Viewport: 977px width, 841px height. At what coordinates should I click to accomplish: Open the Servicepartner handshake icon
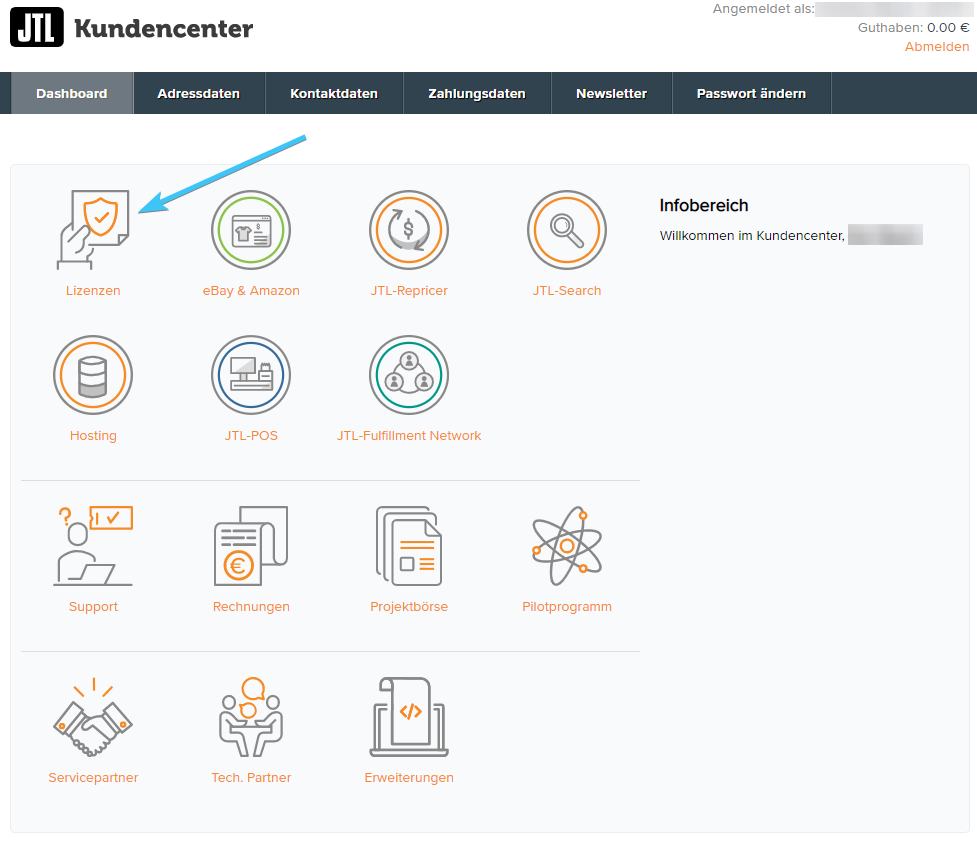point(93,717)
